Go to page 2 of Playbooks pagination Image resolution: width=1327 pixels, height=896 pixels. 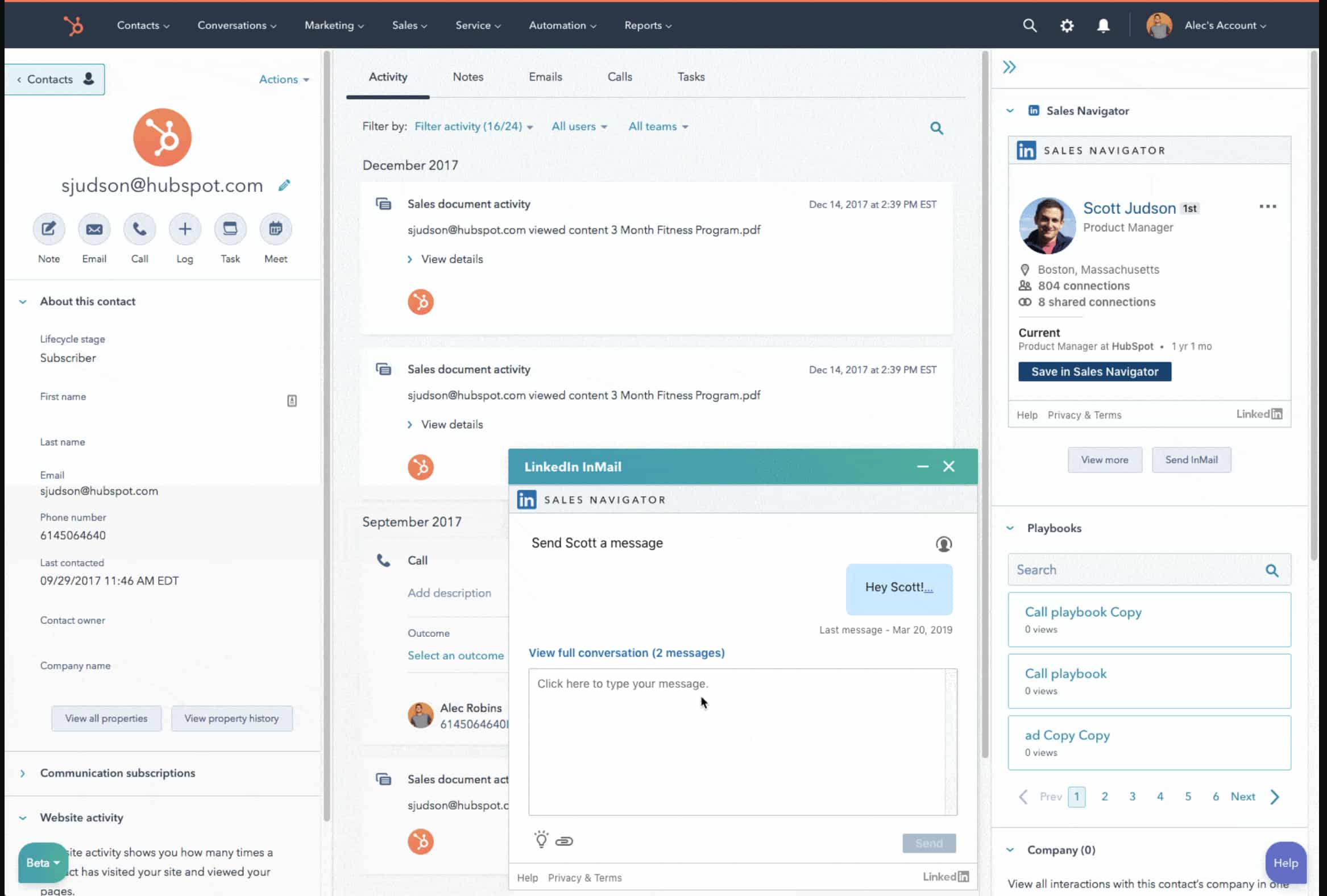pos(1104,796)
